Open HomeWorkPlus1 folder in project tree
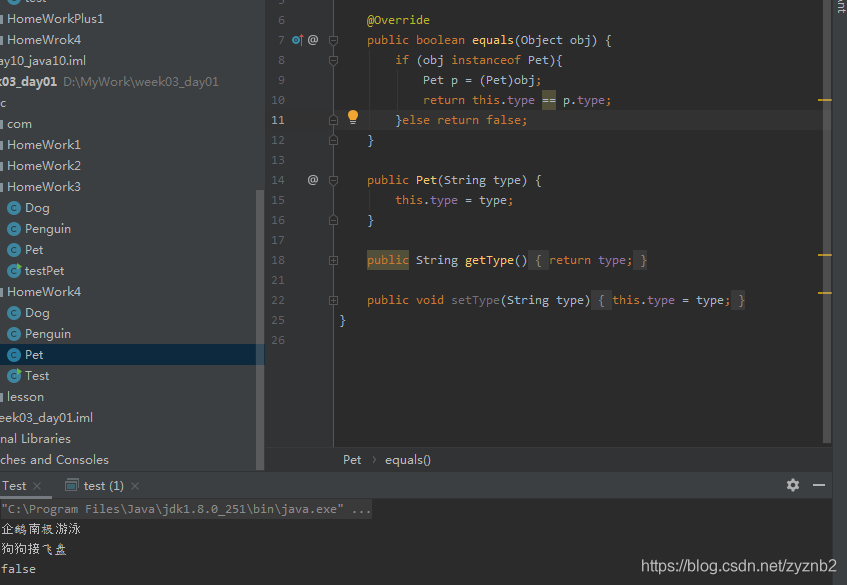Image resolution: width=847 pixels, height=585 pixels. coord(55,19)
